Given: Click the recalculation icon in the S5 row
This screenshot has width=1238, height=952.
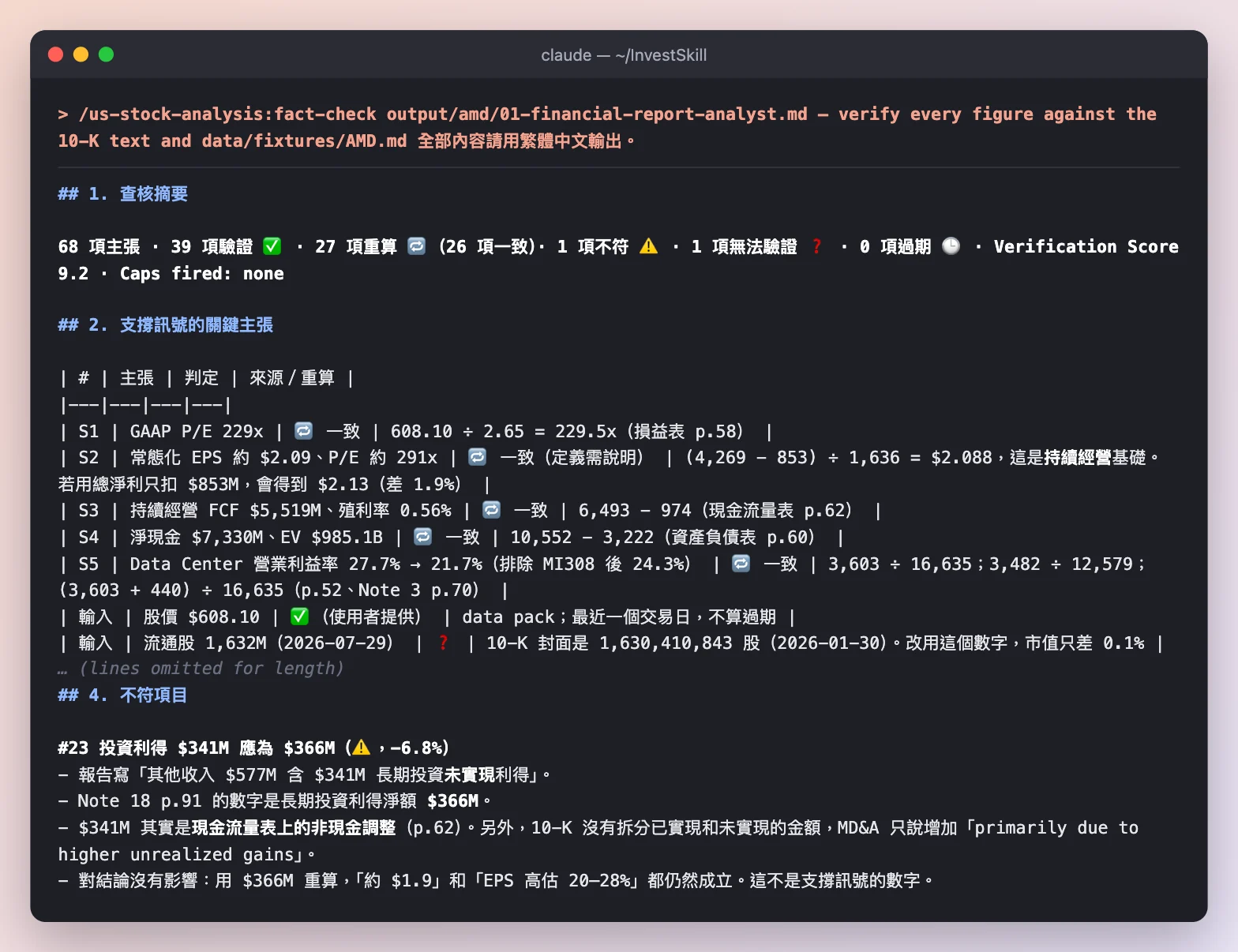Looking at the screenshot, I should coord(741,564).
